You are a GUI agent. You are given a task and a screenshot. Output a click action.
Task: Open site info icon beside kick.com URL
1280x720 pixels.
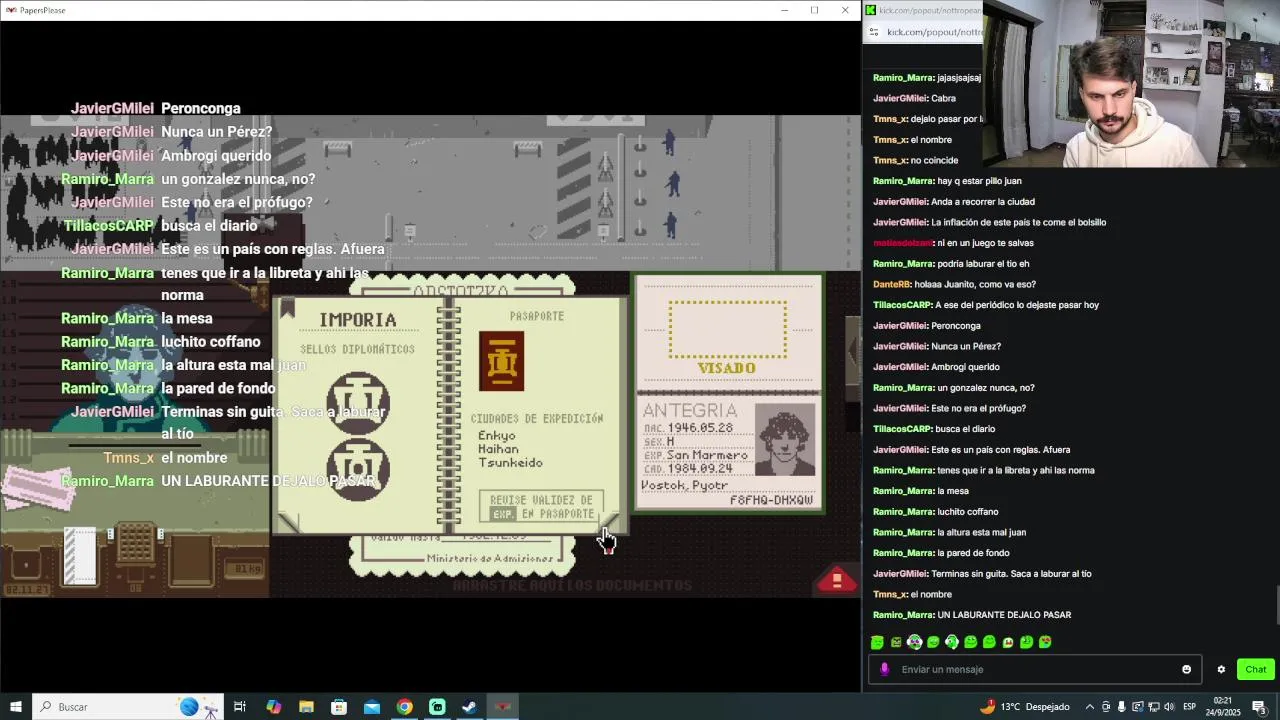[x=874, y=32]
